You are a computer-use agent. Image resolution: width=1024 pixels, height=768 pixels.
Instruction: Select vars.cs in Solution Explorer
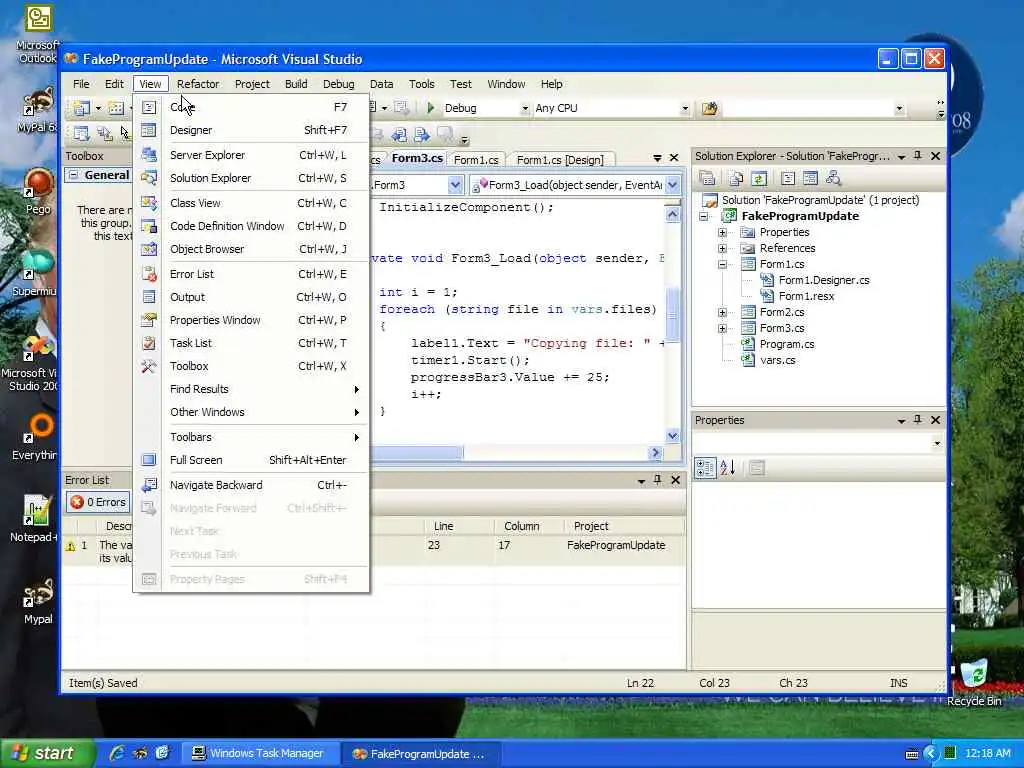click(x=777, y=360)
